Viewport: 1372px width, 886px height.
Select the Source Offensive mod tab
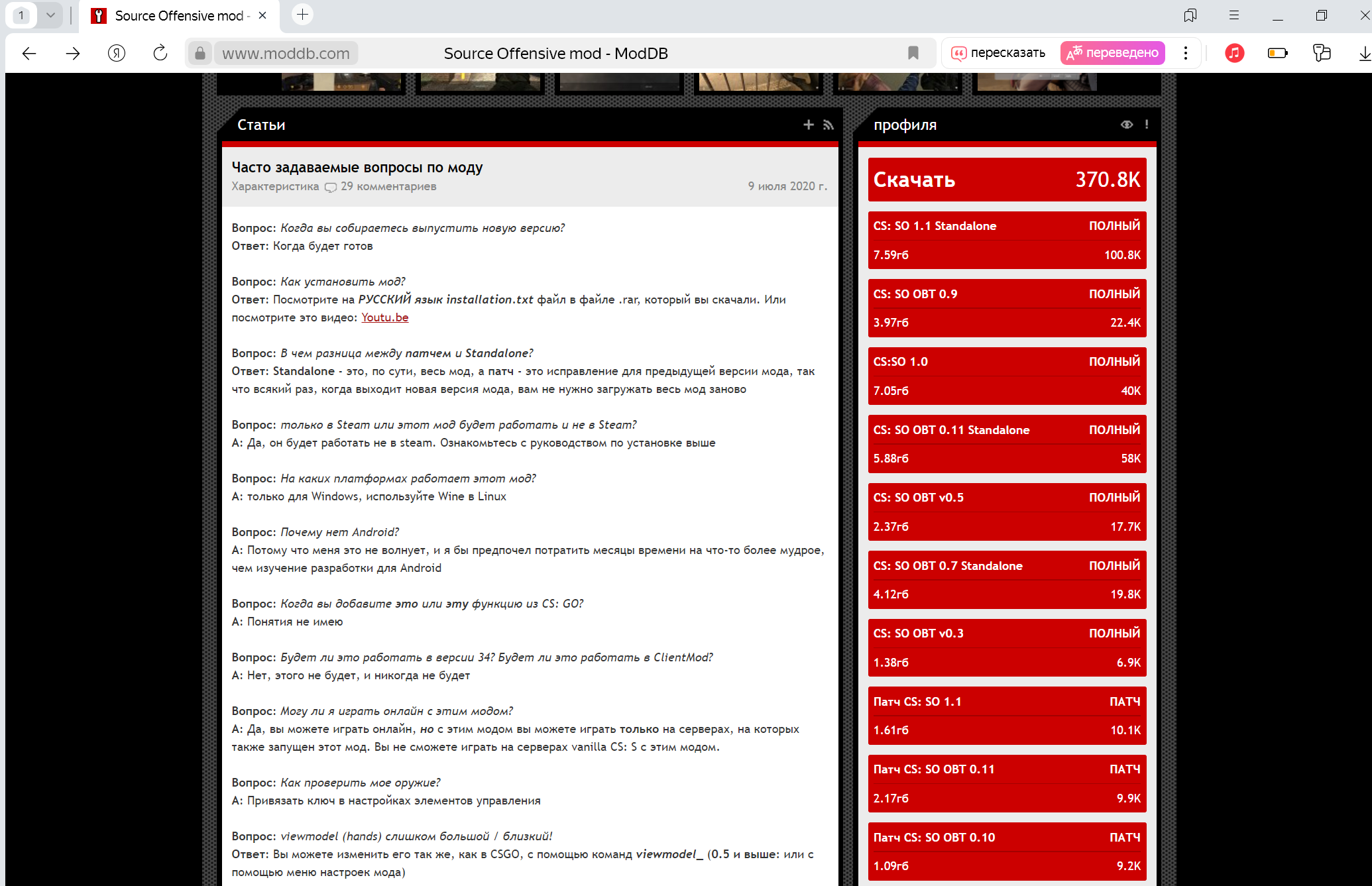pyautogui.click(x=180, y=16)
